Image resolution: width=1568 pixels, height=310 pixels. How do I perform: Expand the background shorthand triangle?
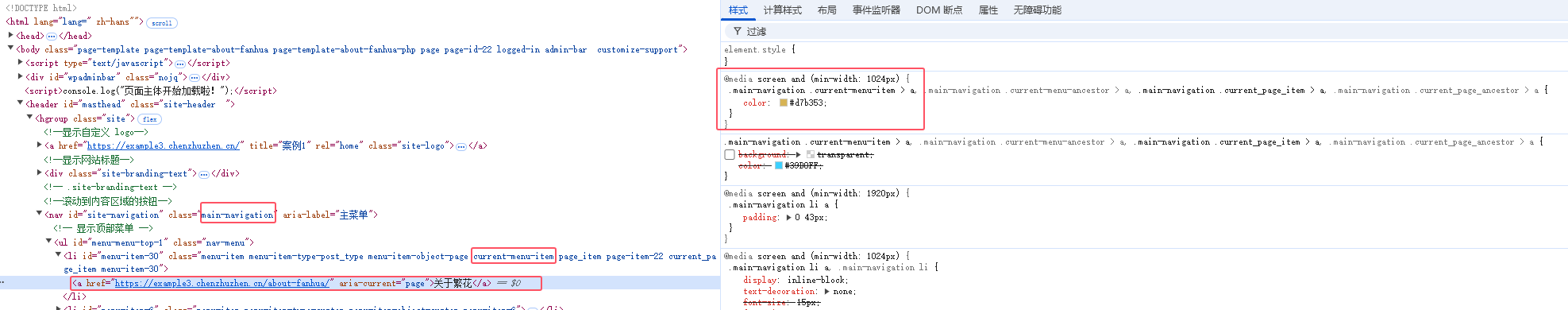click(x=799, y=154)
